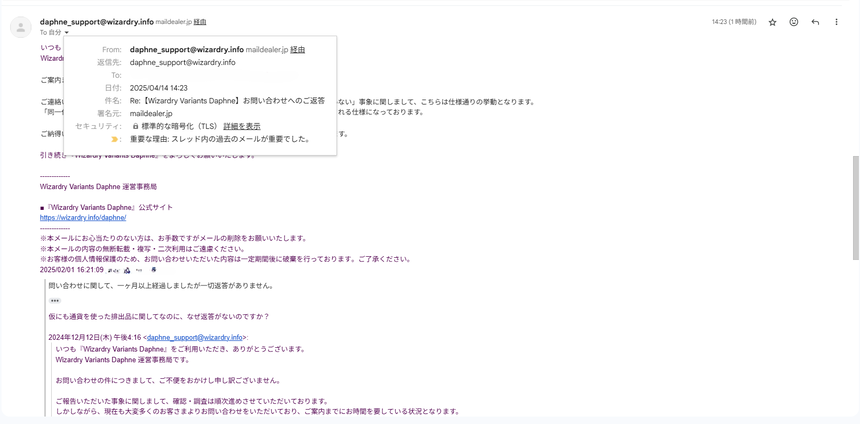
Task: Click daphne_support@wizardry.info link in quoted reply
Action: pyautogui.click(x=195, y=337)
